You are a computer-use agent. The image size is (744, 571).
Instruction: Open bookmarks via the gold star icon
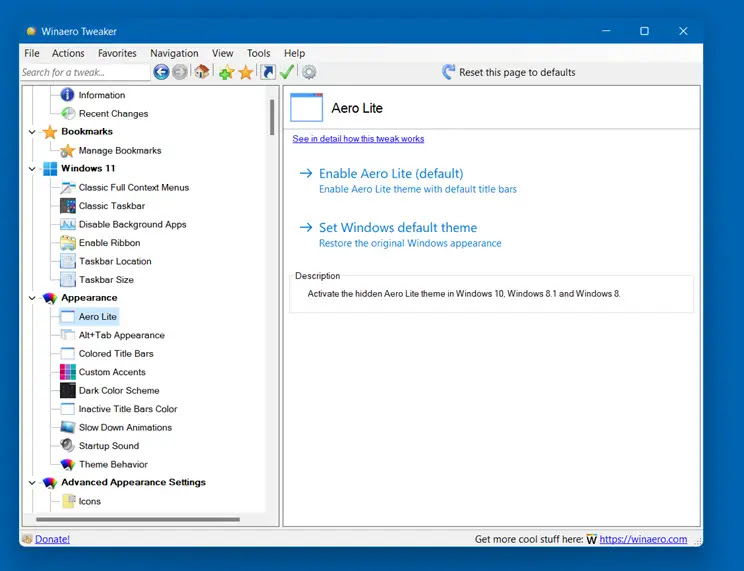[x=246, y=72]
